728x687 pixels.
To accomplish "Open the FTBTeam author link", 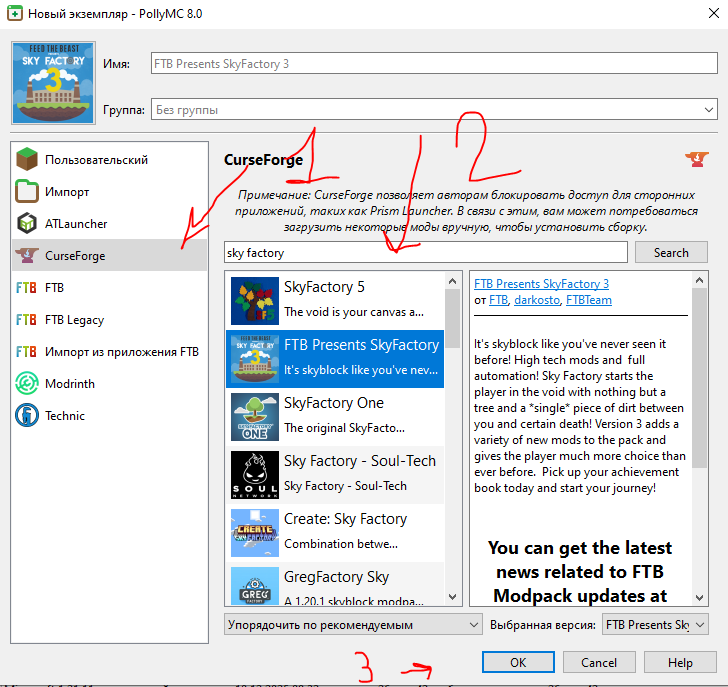I will pyautogui.click(x=589, y=300).
